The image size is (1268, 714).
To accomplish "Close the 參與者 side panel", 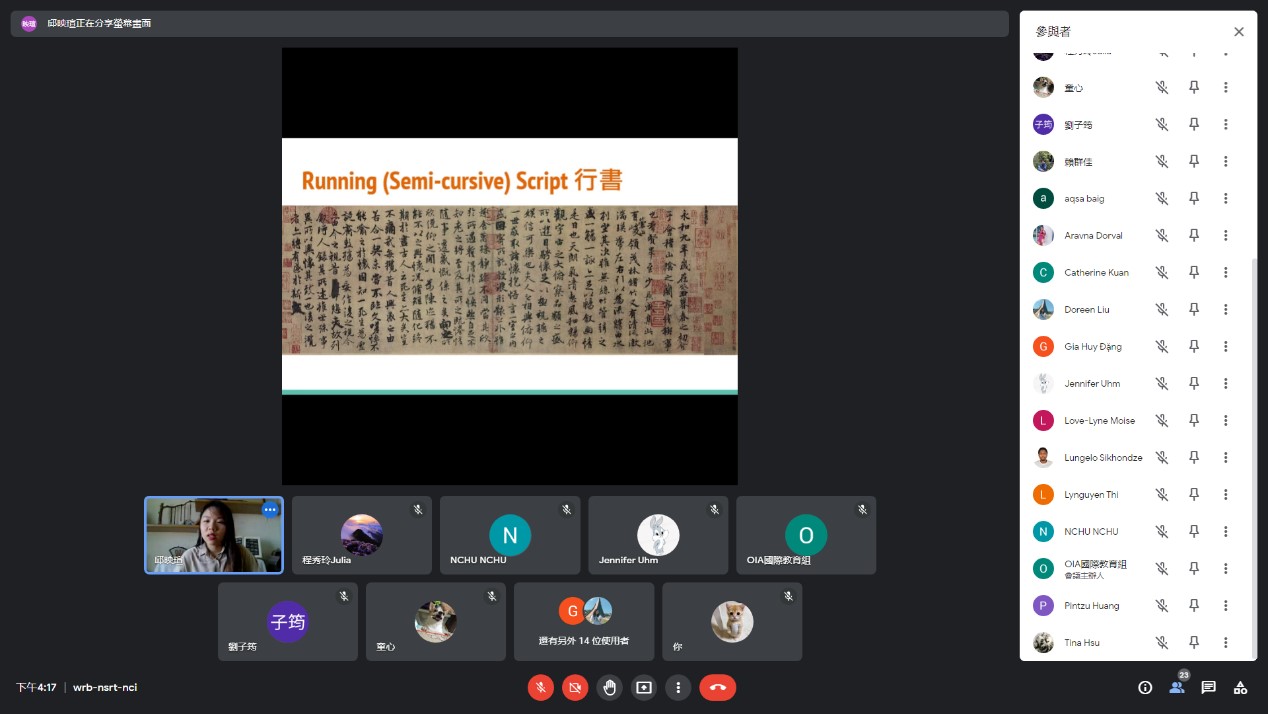I will pos(1239,32).
